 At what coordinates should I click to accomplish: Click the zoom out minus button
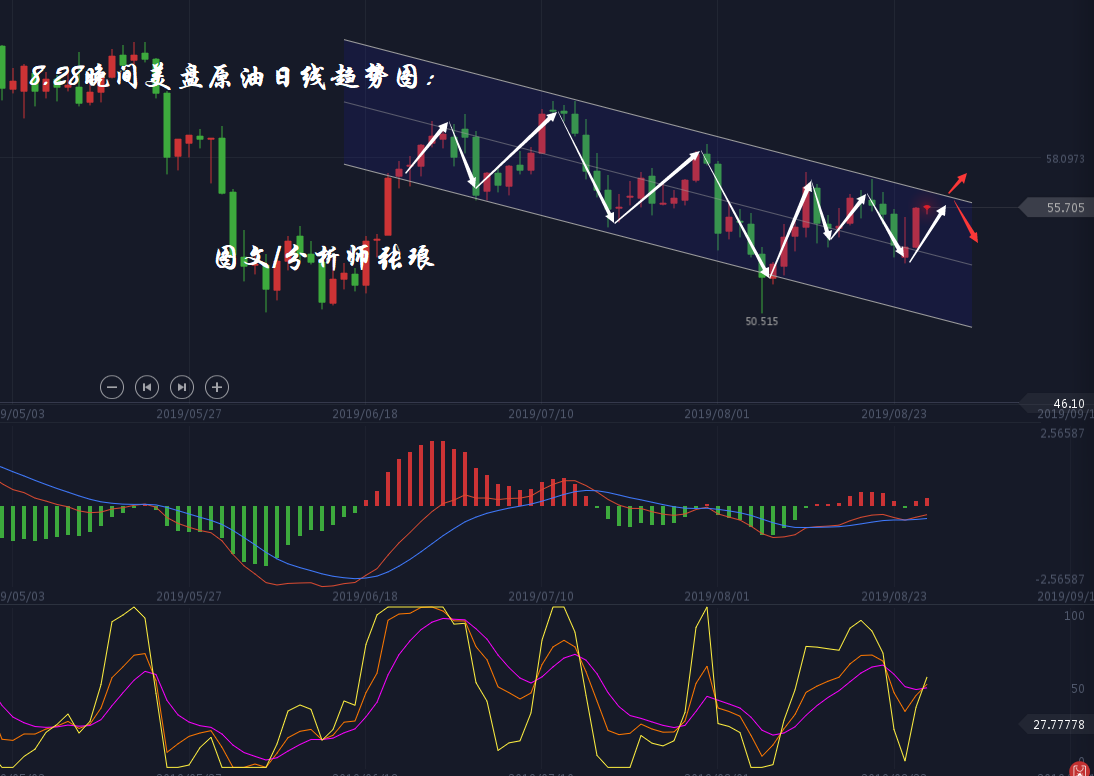pos(112,387)
